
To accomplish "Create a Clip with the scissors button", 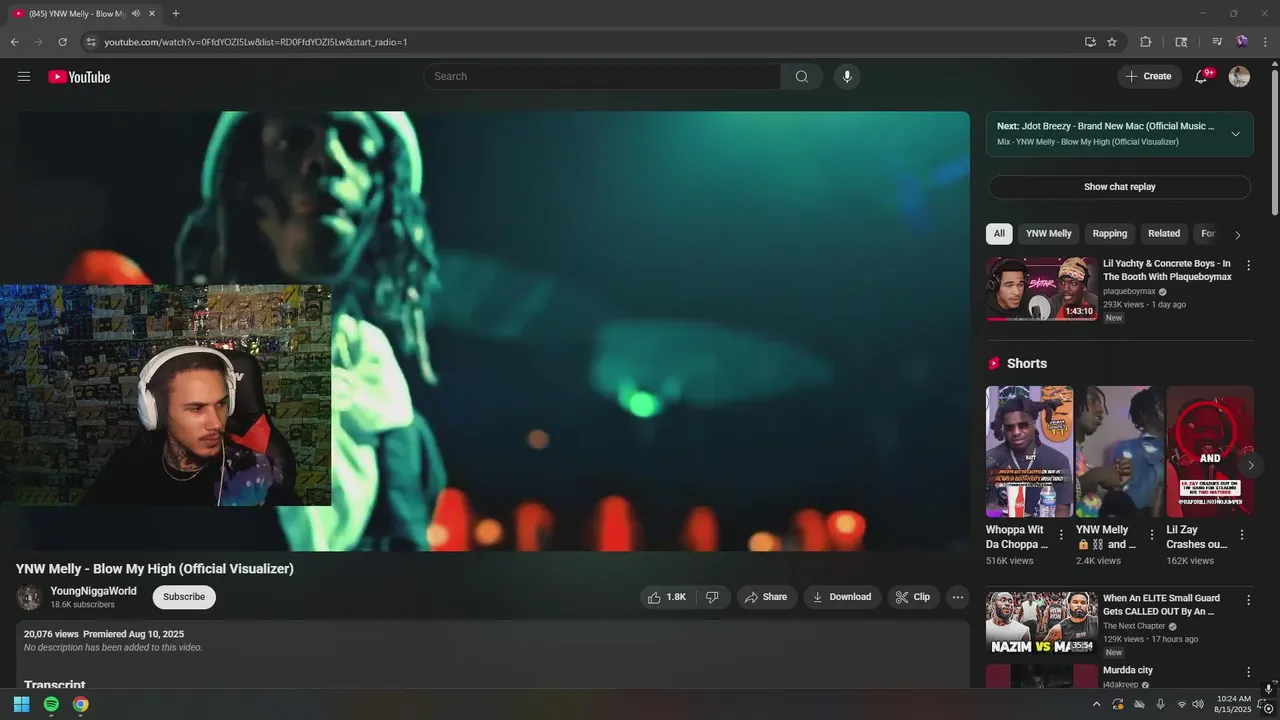I will tap(913, 597).
